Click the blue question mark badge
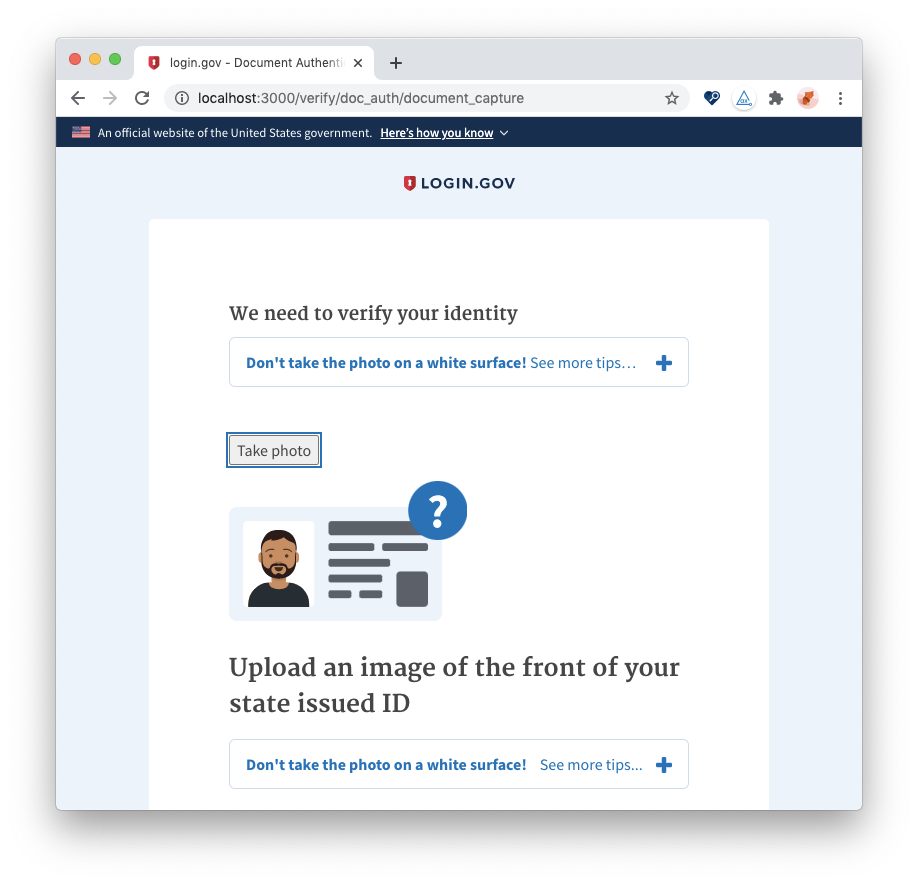The height and width of the screenshot is (884, 918). pos(437,510)
